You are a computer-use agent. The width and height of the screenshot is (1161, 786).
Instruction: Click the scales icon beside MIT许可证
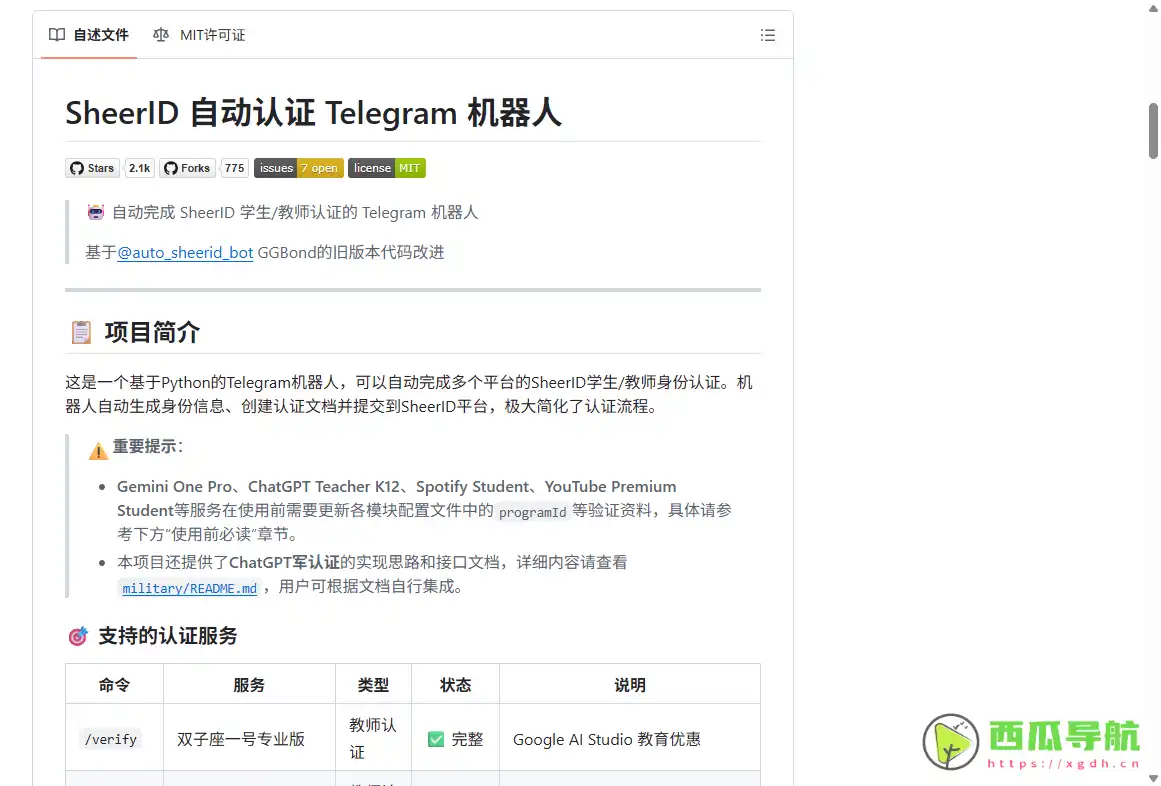pos(160,35)
